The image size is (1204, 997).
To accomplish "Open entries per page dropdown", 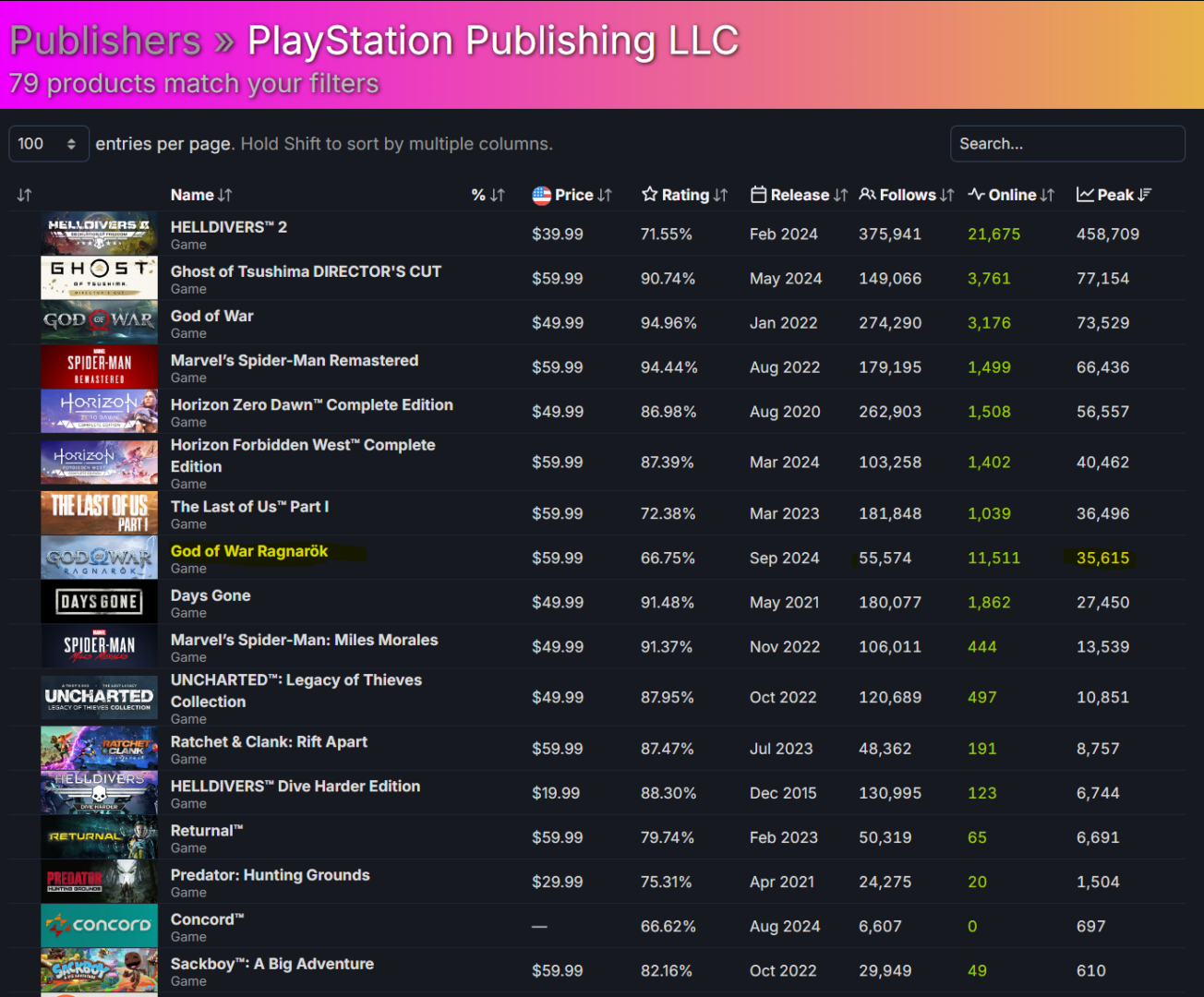I will click(x=48, y=144).
